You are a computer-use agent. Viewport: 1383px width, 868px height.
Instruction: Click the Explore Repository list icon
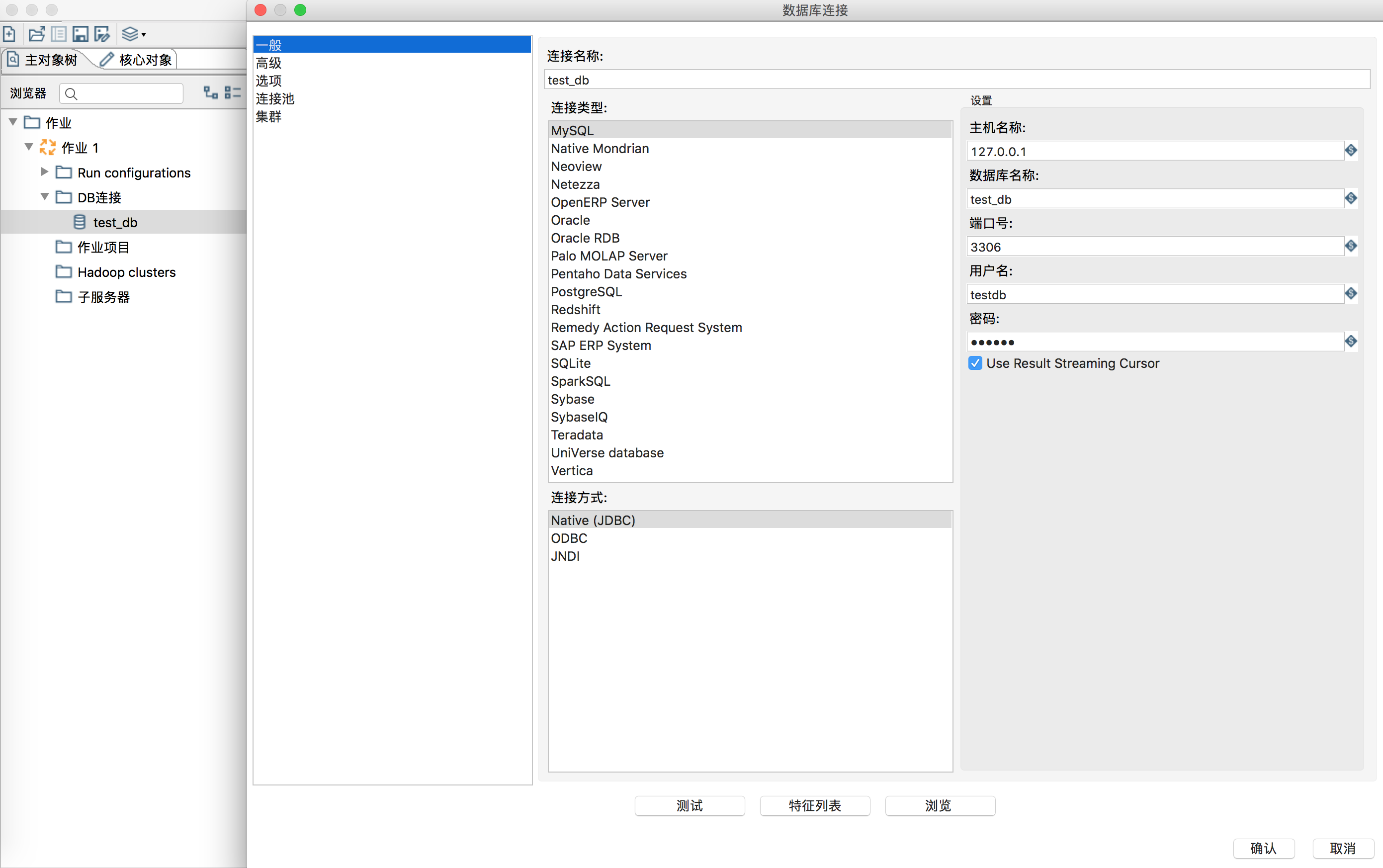click(x=58, y=34)
